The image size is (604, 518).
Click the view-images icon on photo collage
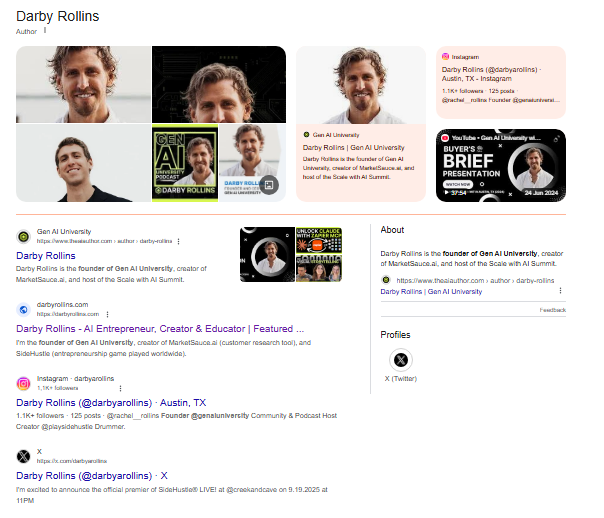(269, 185)
